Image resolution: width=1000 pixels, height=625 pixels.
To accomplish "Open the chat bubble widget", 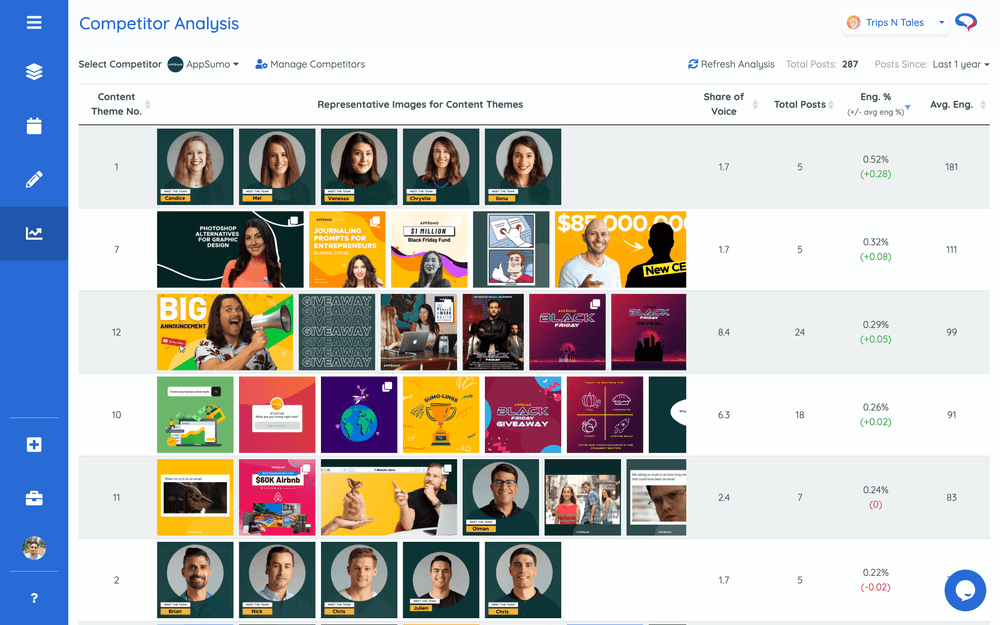I will 965,590.
